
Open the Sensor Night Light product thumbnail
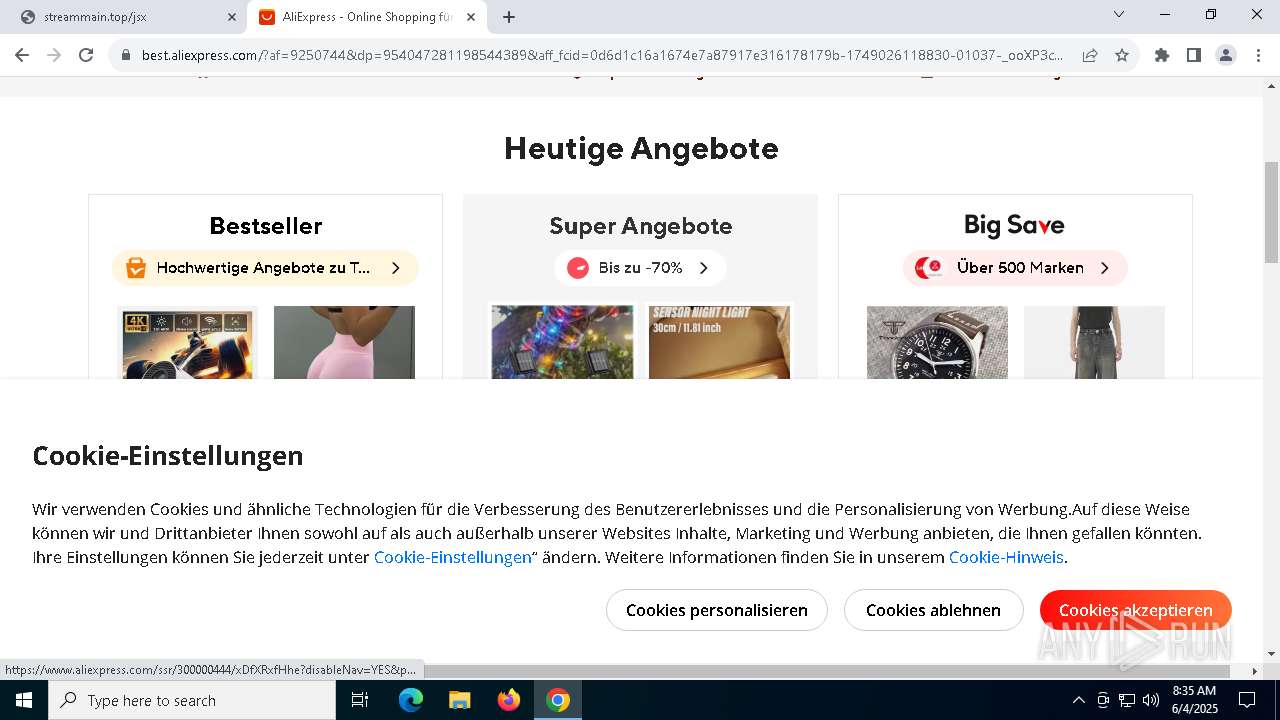point(719,343)
